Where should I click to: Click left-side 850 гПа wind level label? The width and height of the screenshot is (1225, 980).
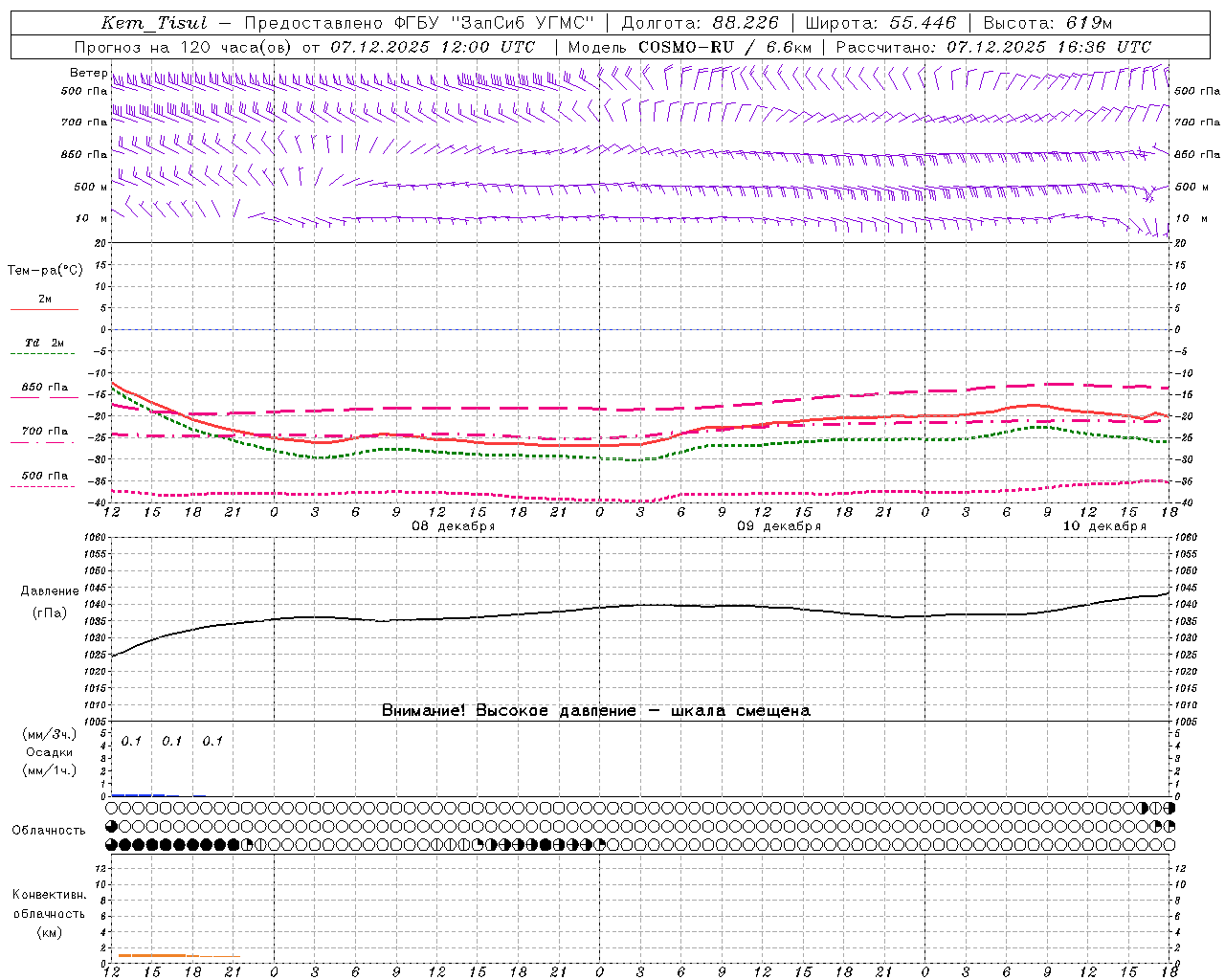click(x=84, y=154)
